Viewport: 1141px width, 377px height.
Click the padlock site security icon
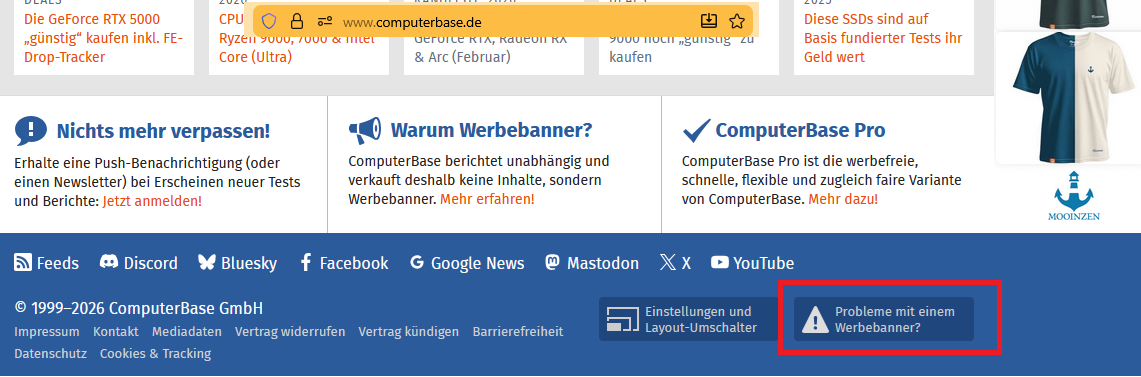click(297, 21)
